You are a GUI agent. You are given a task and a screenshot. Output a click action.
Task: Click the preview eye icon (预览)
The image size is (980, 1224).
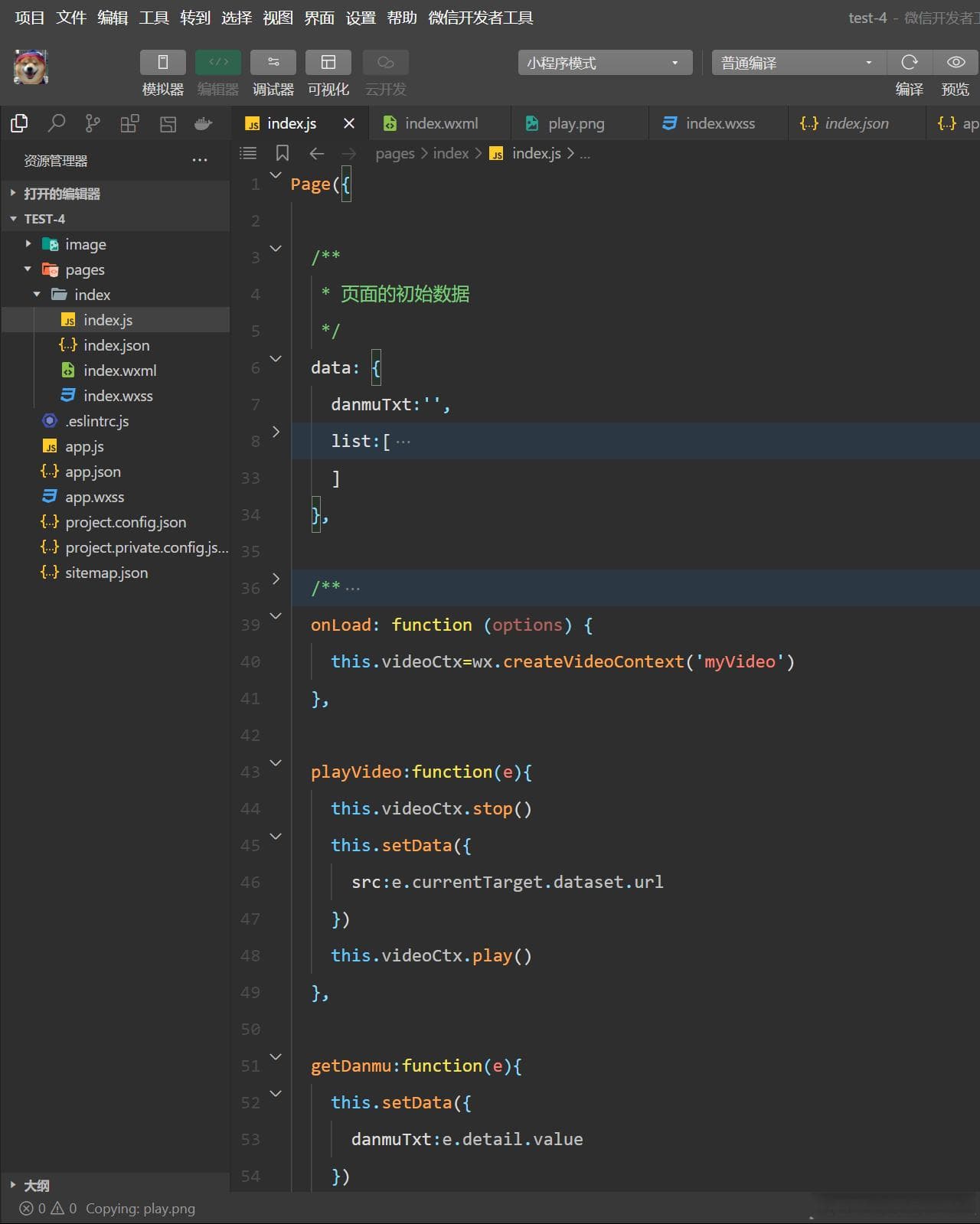click(x=955, y=63)
